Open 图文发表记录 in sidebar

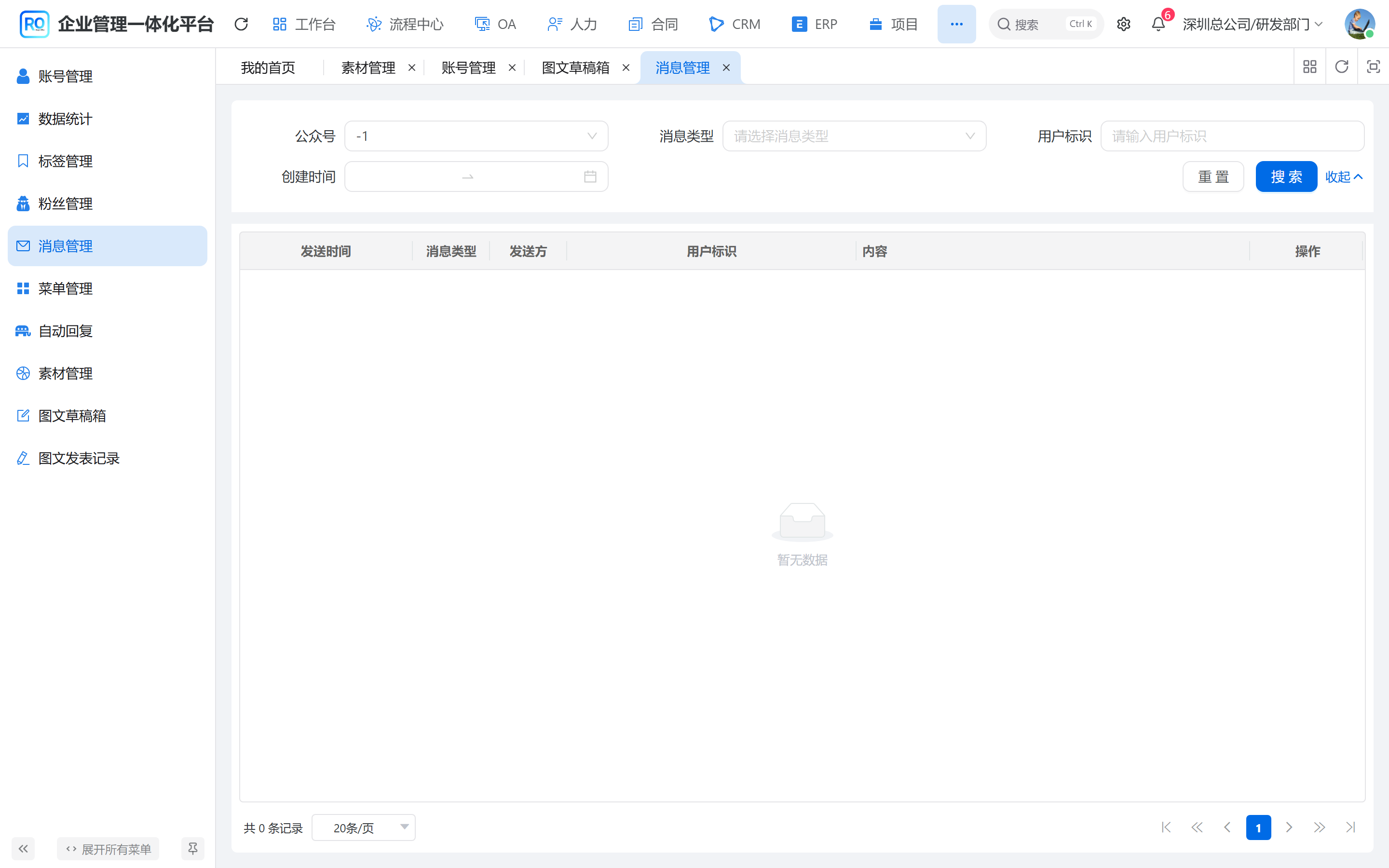pos(108,458)
